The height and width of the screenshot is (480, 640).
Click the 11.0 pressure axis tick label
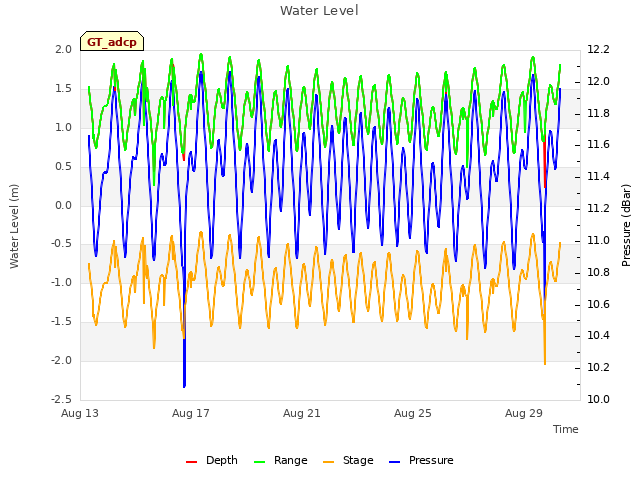598,240
